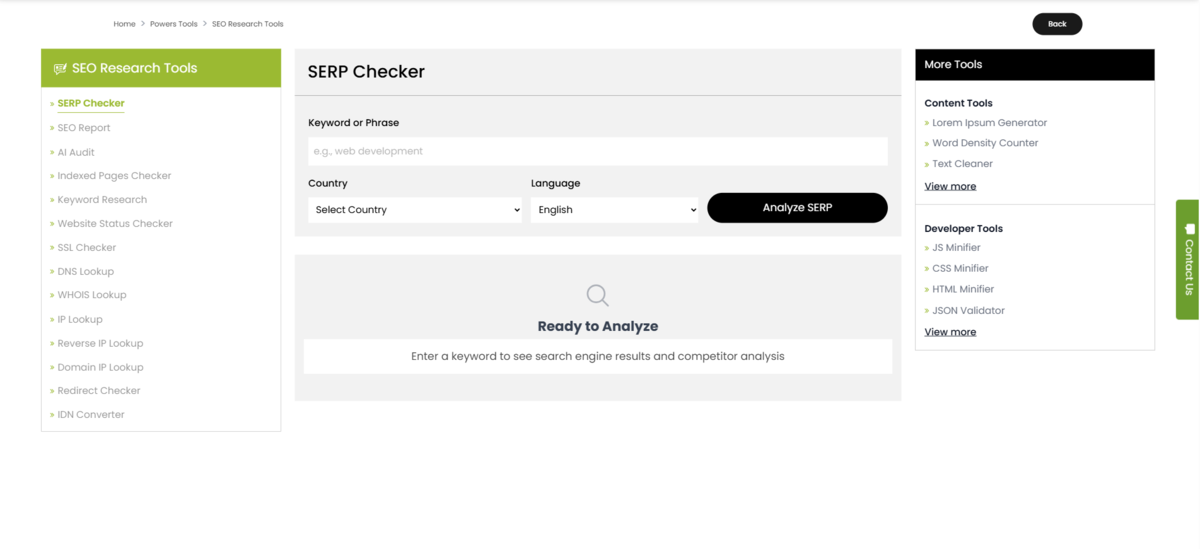The height and width of the screenshot is (549, 1200).
Task: Select AI Audit from the sidebar
Action: tap(76, 152)
